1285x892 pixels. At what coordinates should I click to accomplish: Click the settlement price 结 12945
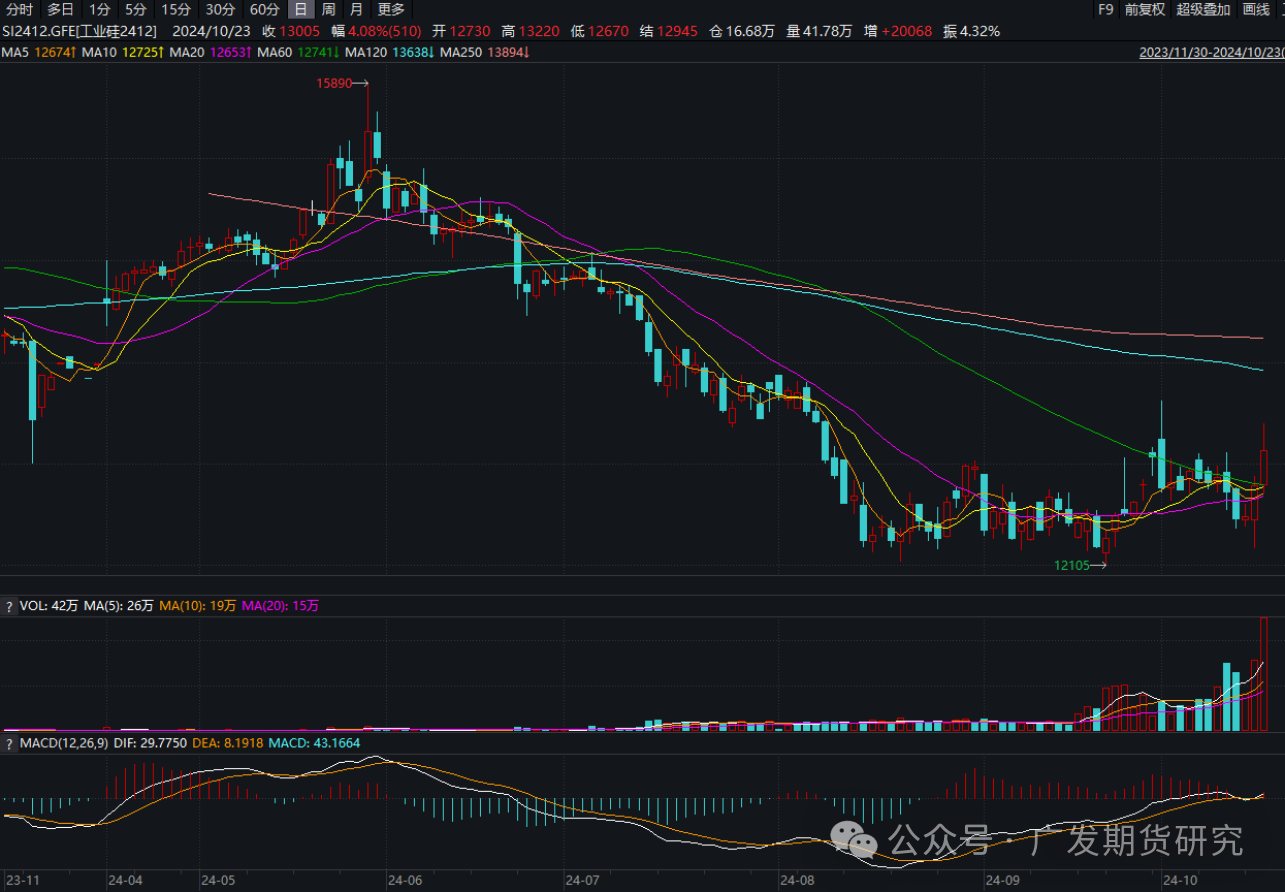coord(669,31)
